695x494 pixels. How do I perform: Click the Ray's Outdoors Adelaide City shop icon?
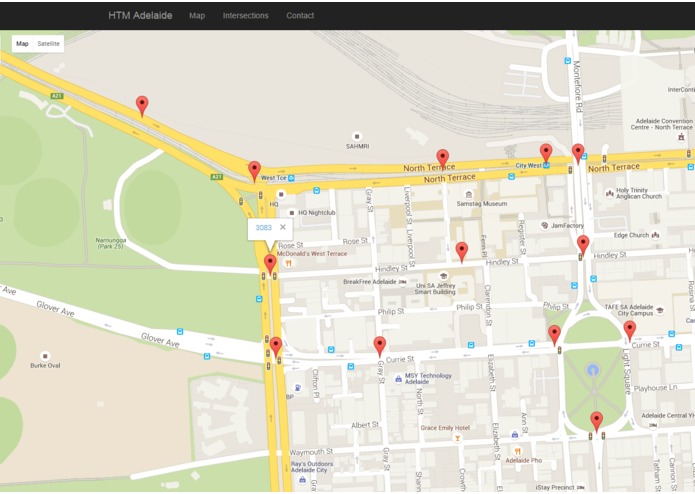pyautogui.click(x=302, y=479)
